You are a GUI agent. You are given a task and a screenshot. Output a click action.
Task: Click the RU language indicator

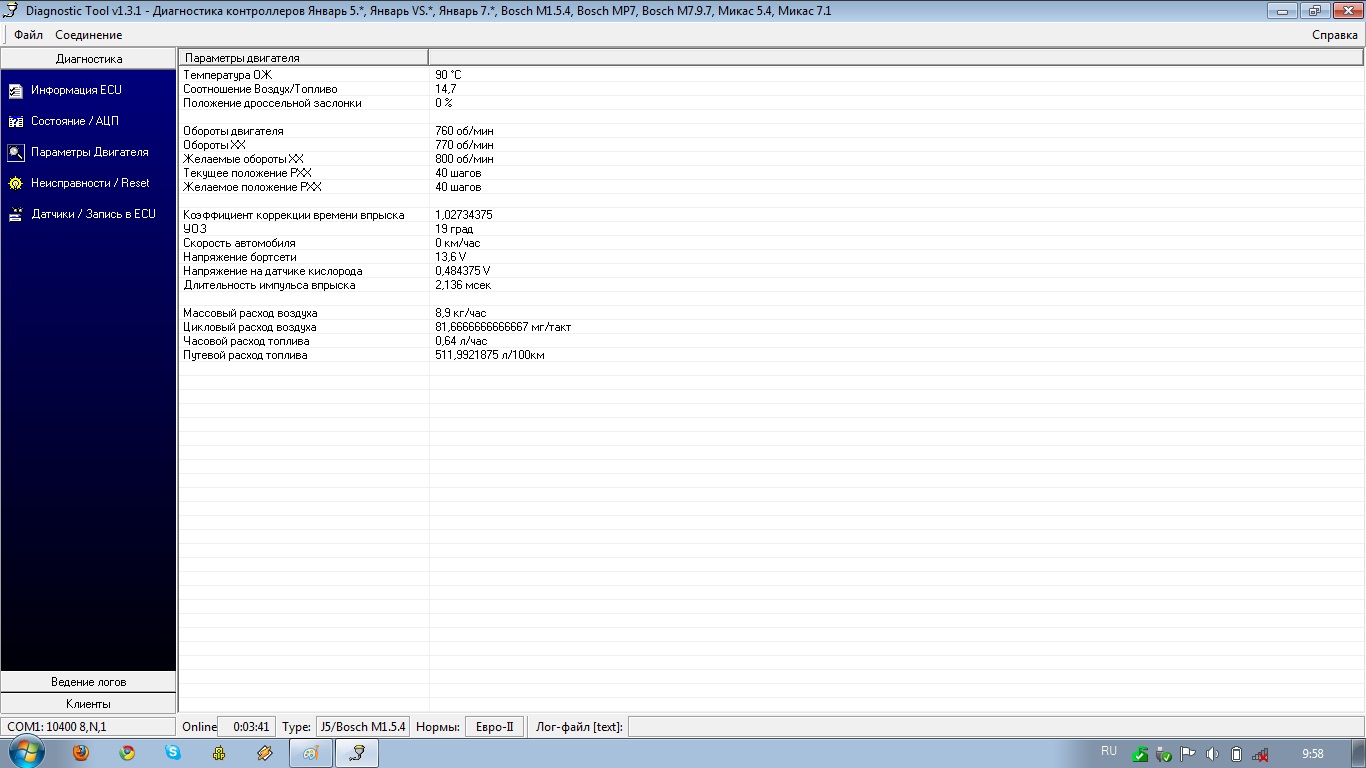(1109, 751)
